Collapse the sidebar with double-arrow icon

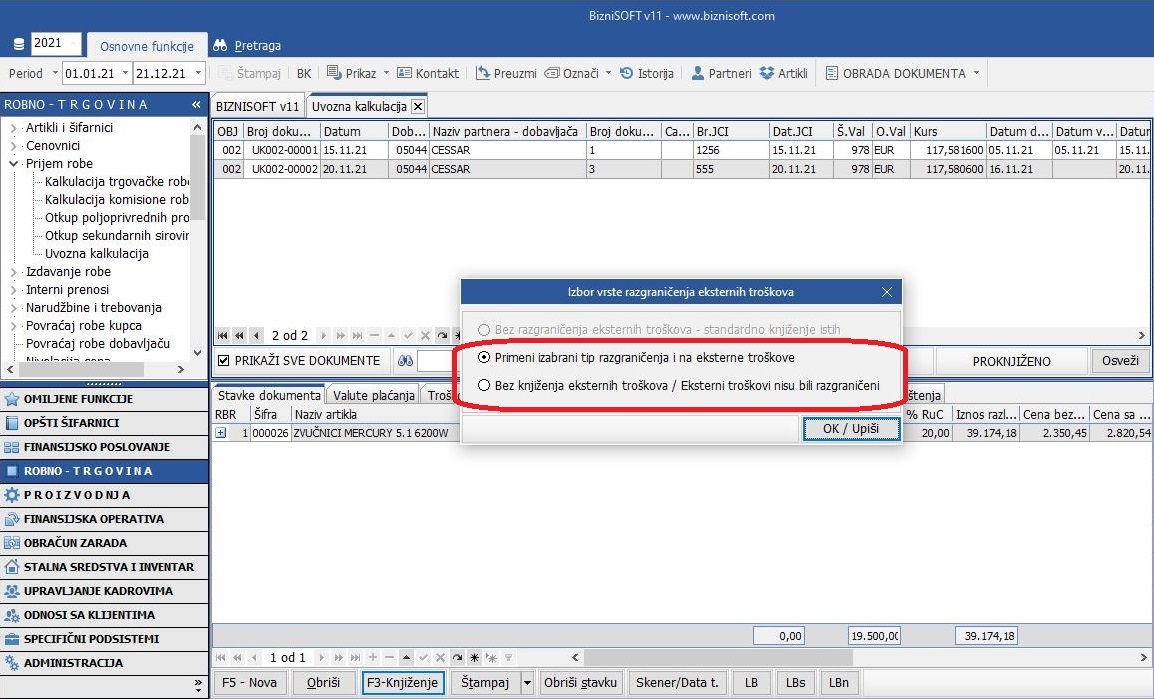coord(196,105)
